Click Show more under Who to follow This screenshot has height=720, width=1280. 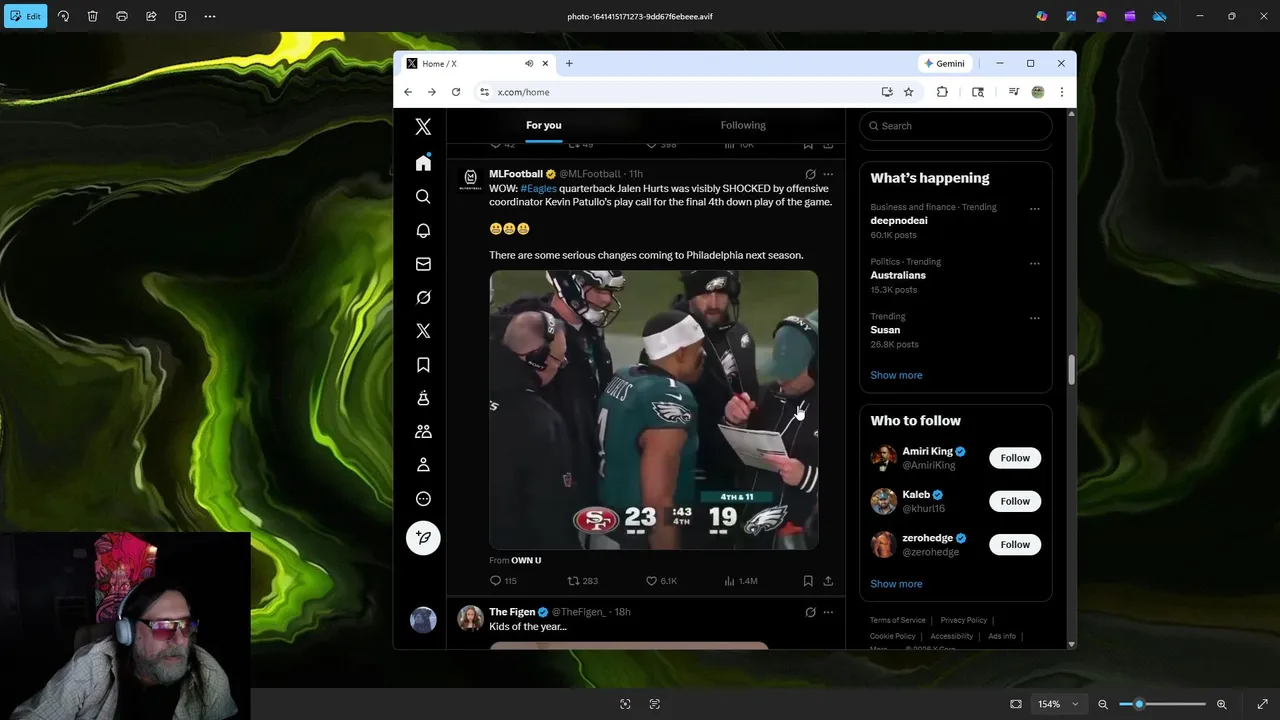[x=896, y=584]
